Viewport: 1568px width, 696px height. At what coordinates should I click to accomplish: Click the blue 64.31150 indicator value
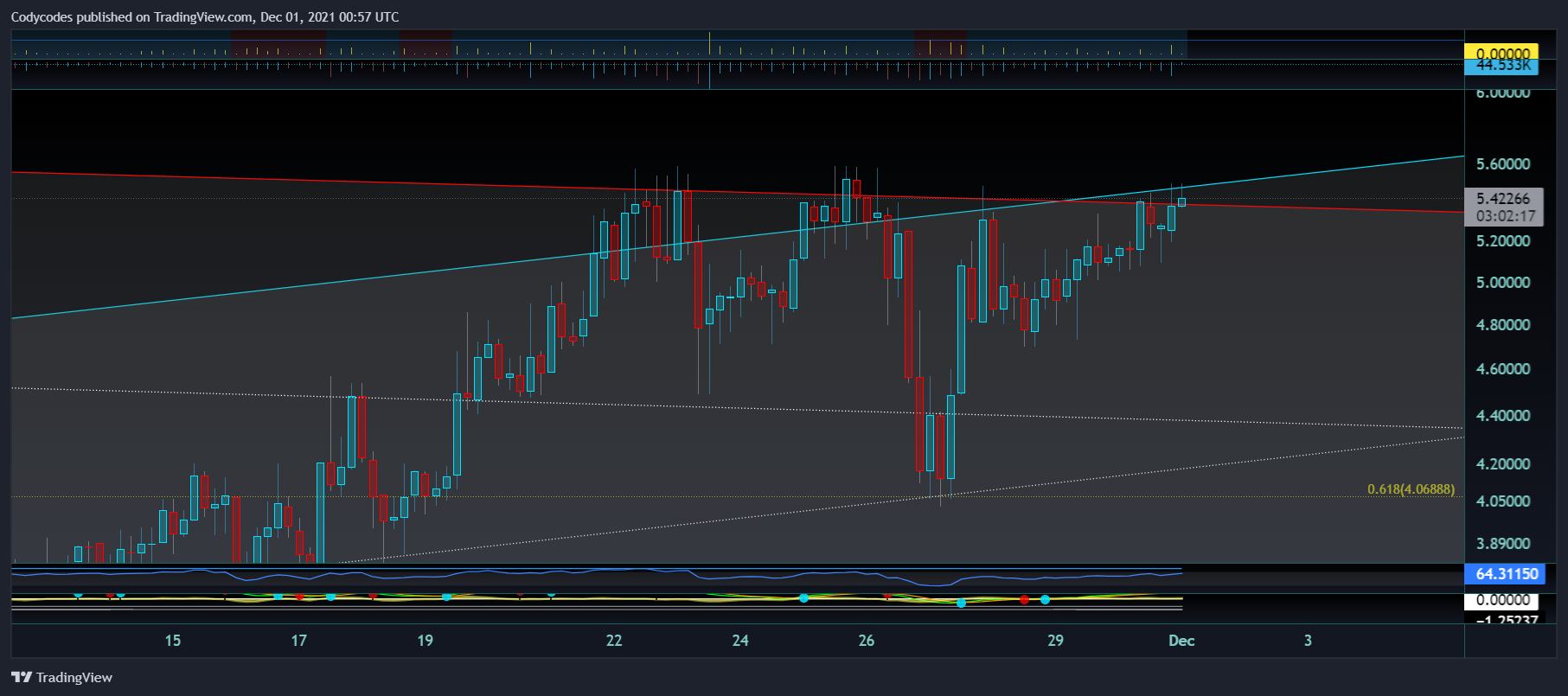[1506, 574]
